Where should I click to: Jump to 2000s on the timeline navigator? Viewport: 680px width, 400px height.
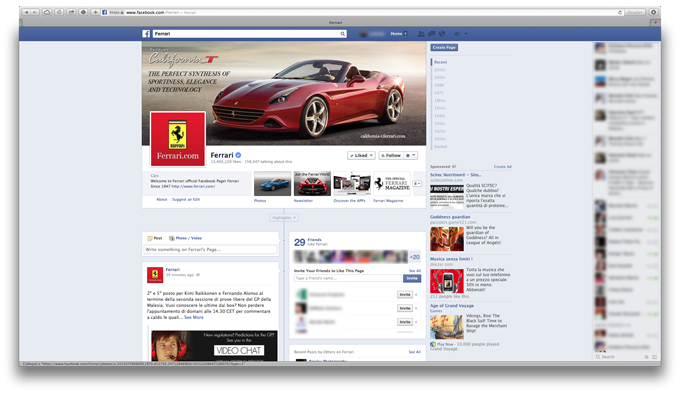440,77
